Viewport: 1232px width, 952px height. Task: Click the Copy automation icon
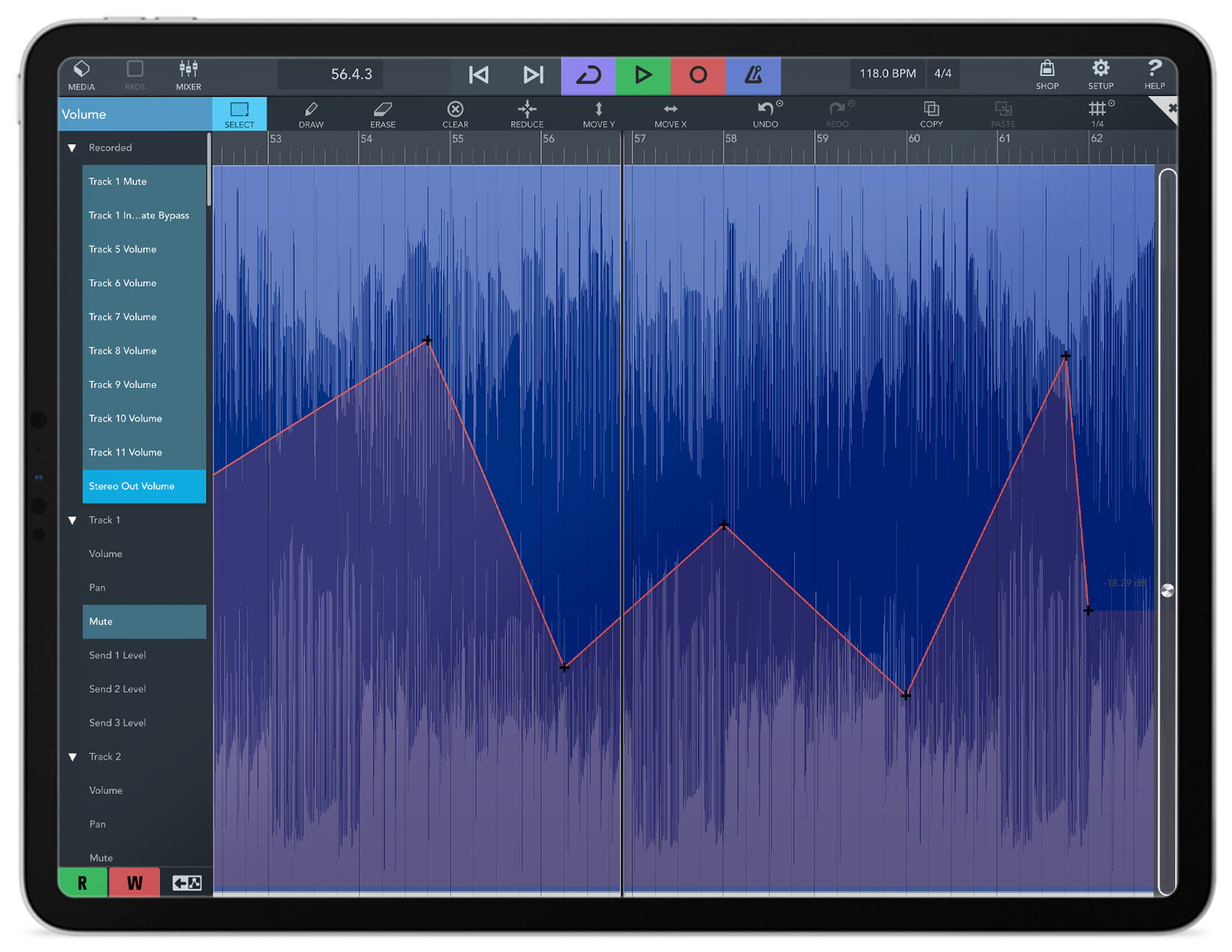[x=932, y=114]
